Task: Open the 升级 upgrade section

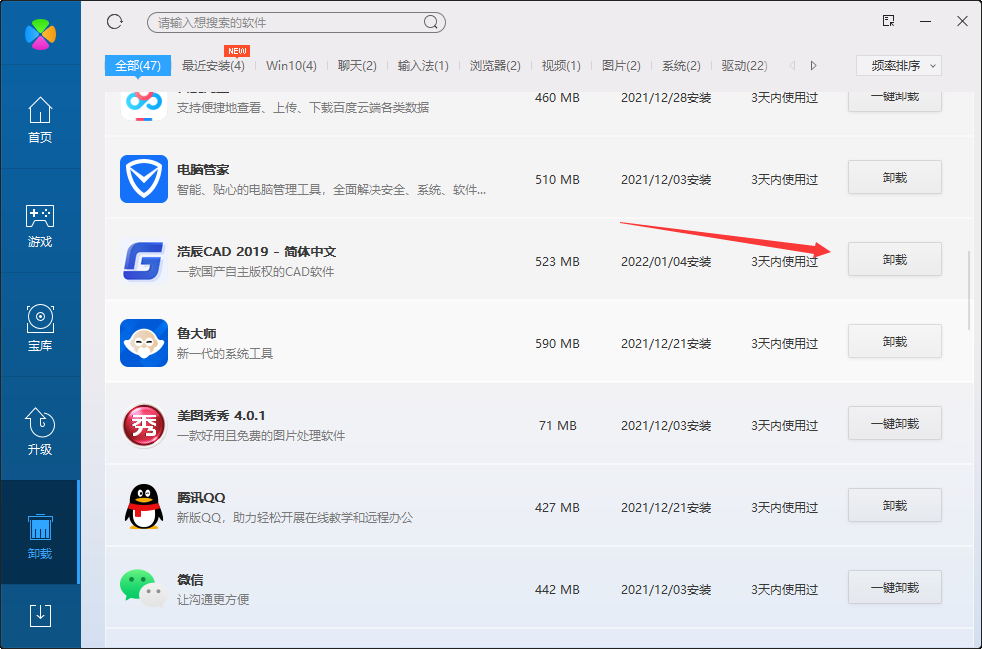Action: coord(40,432)
